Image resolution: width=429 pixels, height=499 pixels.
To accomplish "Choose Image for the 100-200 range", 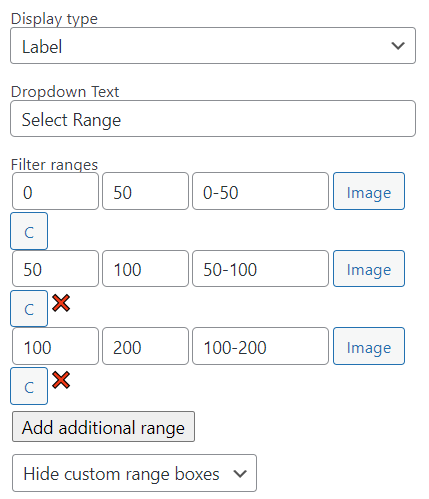I will [369, 346].
